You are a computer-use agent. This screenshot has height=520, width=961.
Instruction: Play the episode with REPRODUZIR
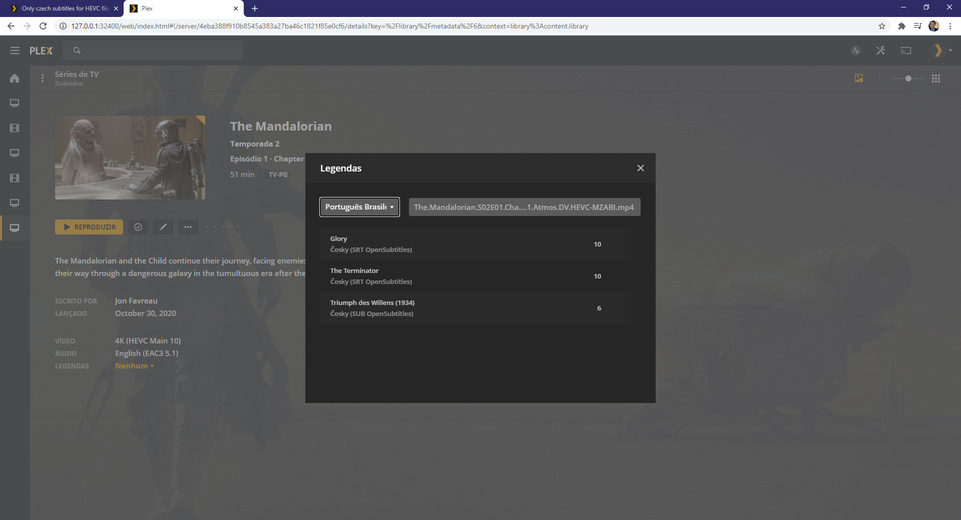point(89,227)
